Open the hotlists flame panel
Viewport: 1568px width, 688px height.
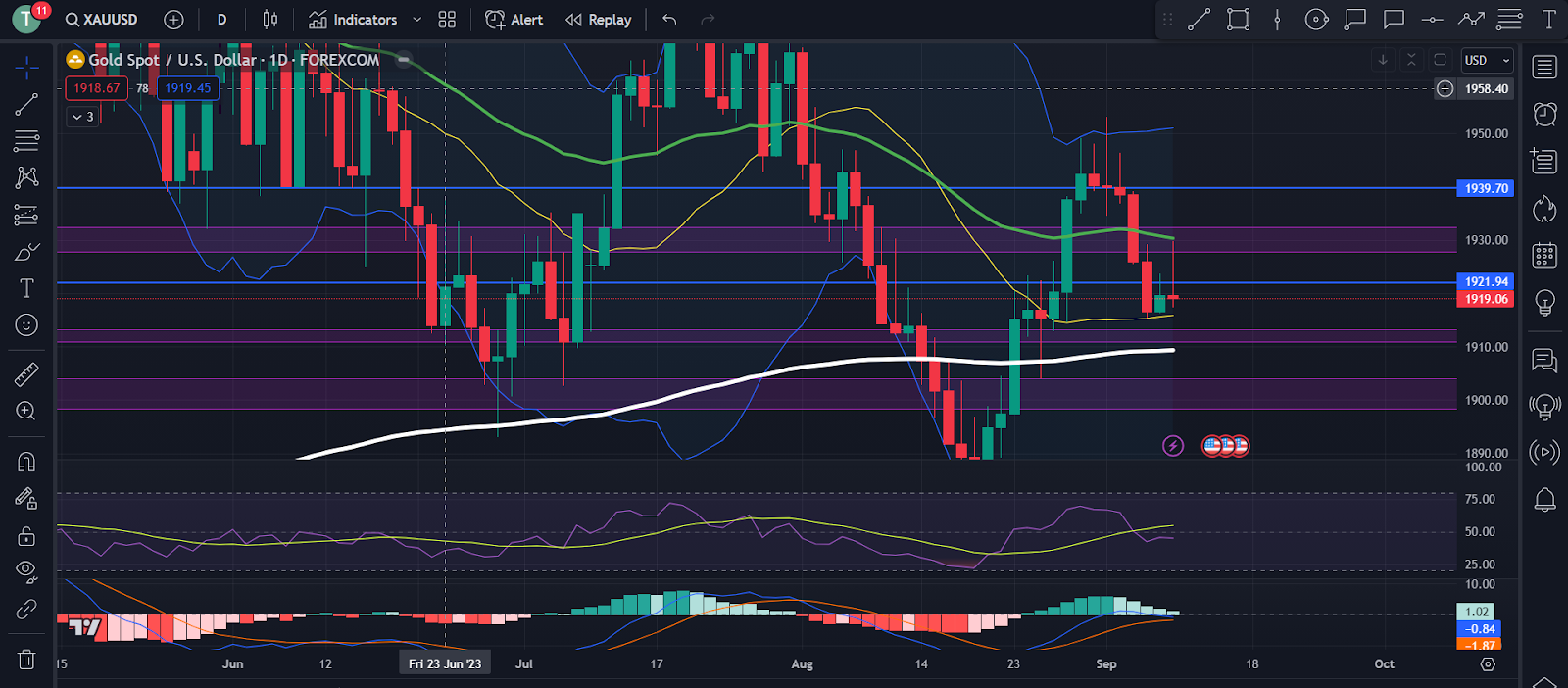point(1544,208)
